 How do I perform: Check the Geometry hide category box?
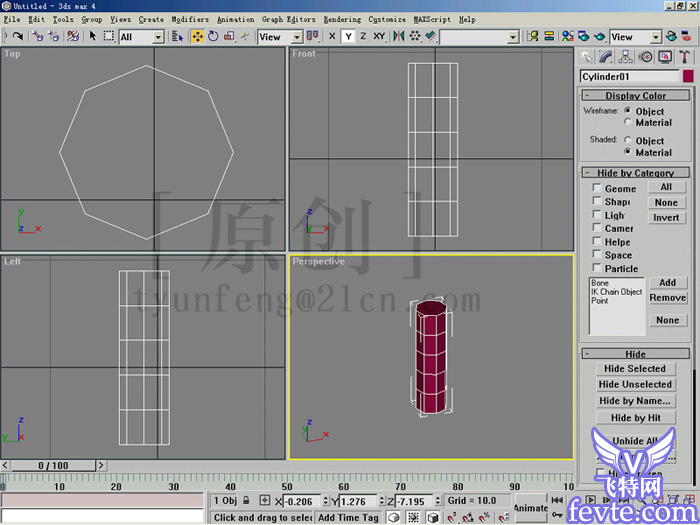596,187
